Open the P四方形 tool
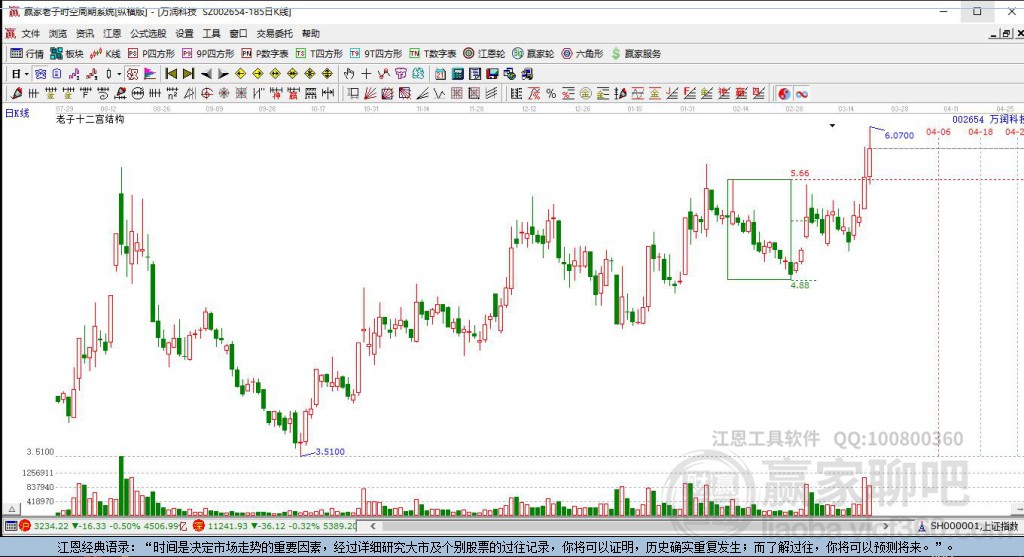Screen dimensions: 1024x557 click(x=151, y=54)
